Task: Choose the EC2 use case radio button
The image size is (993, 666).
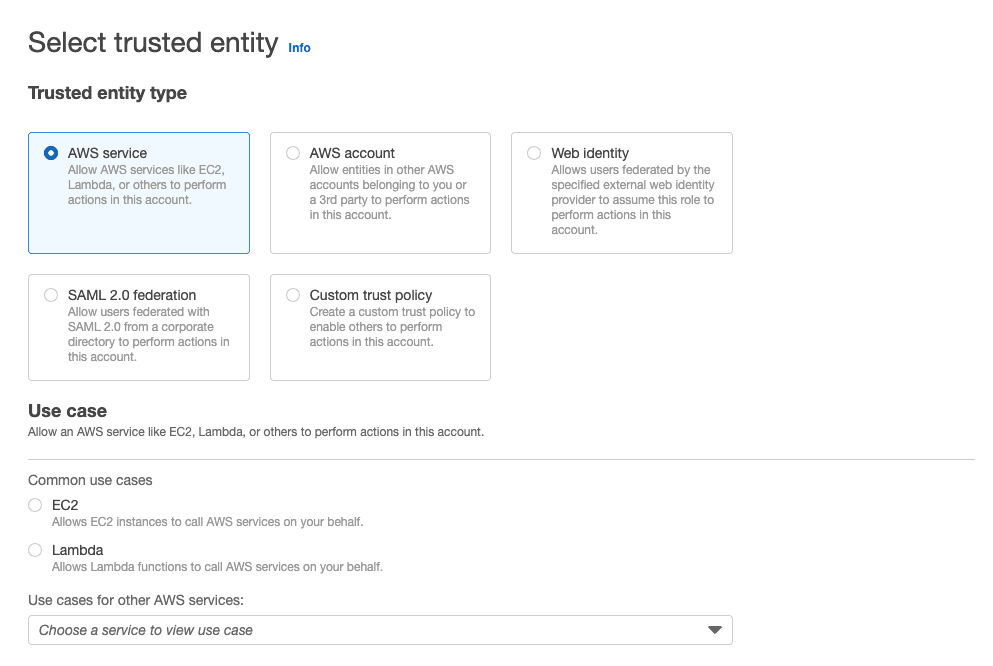Action: click(35, 505)
